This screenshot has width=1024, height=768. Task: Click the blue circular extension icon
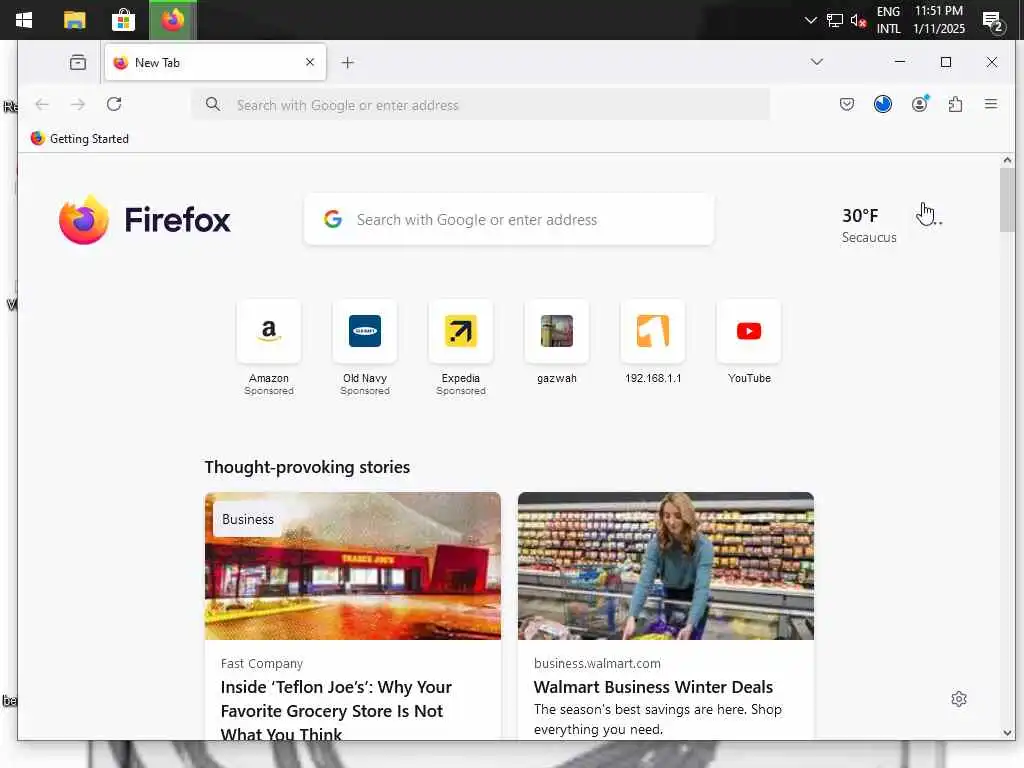(883, 104)
